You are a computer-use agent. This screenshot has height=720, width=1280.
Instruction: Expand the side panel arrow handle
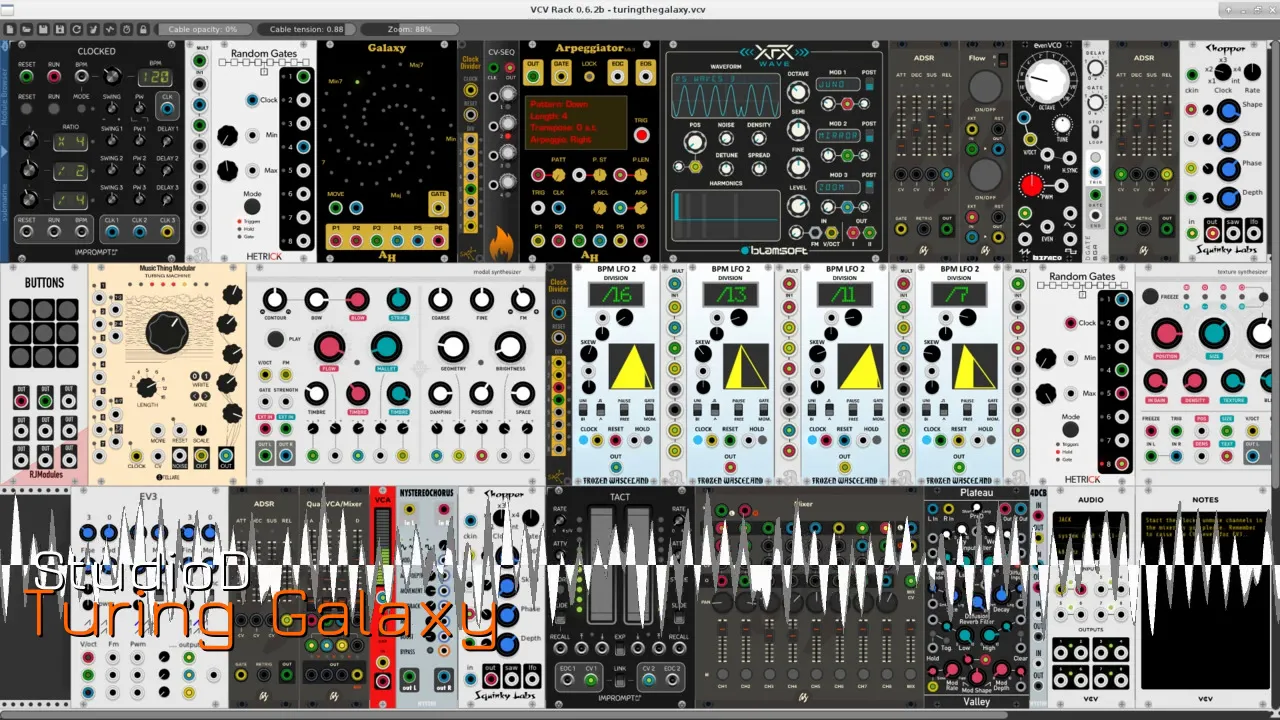(x=4, y=152)
